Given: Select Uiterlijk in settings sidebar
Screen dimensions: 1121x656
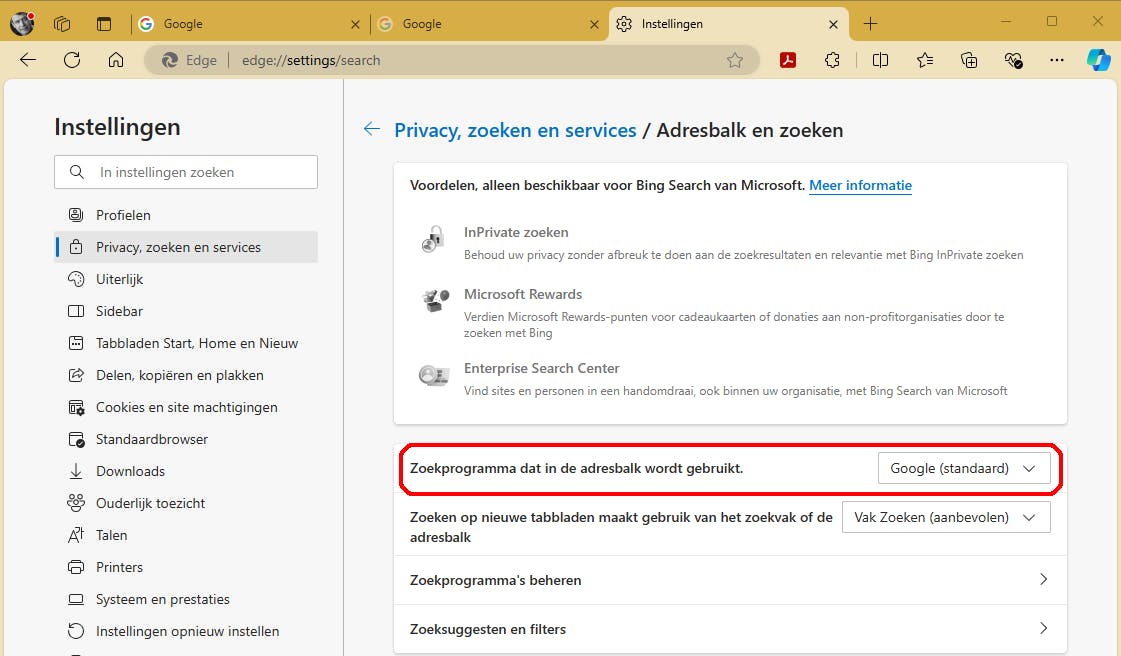Looking at the screenshot, I should pos(120,279).
